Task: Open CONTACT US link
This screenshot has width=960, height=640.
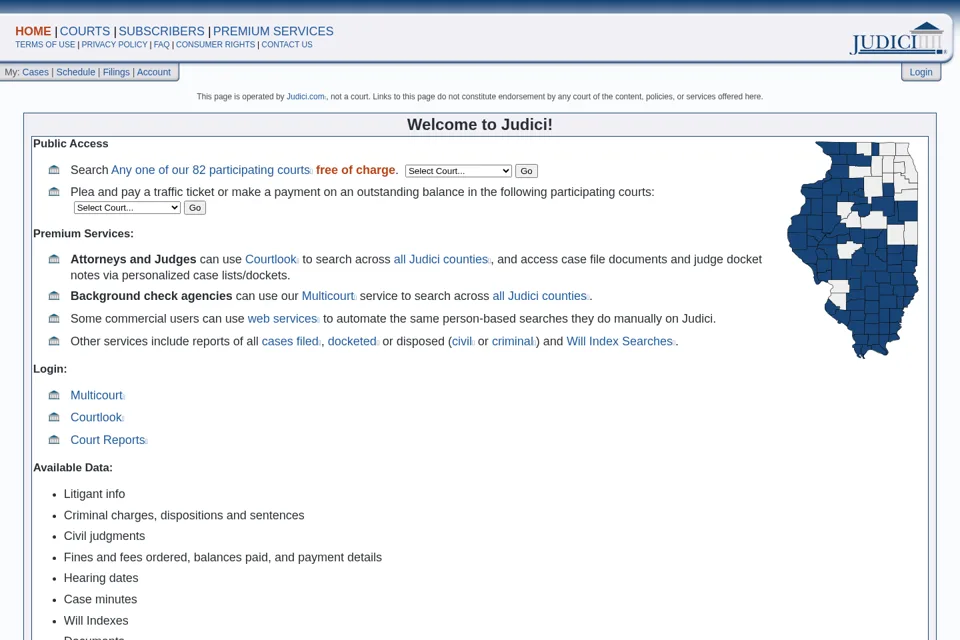Action: 287,45
